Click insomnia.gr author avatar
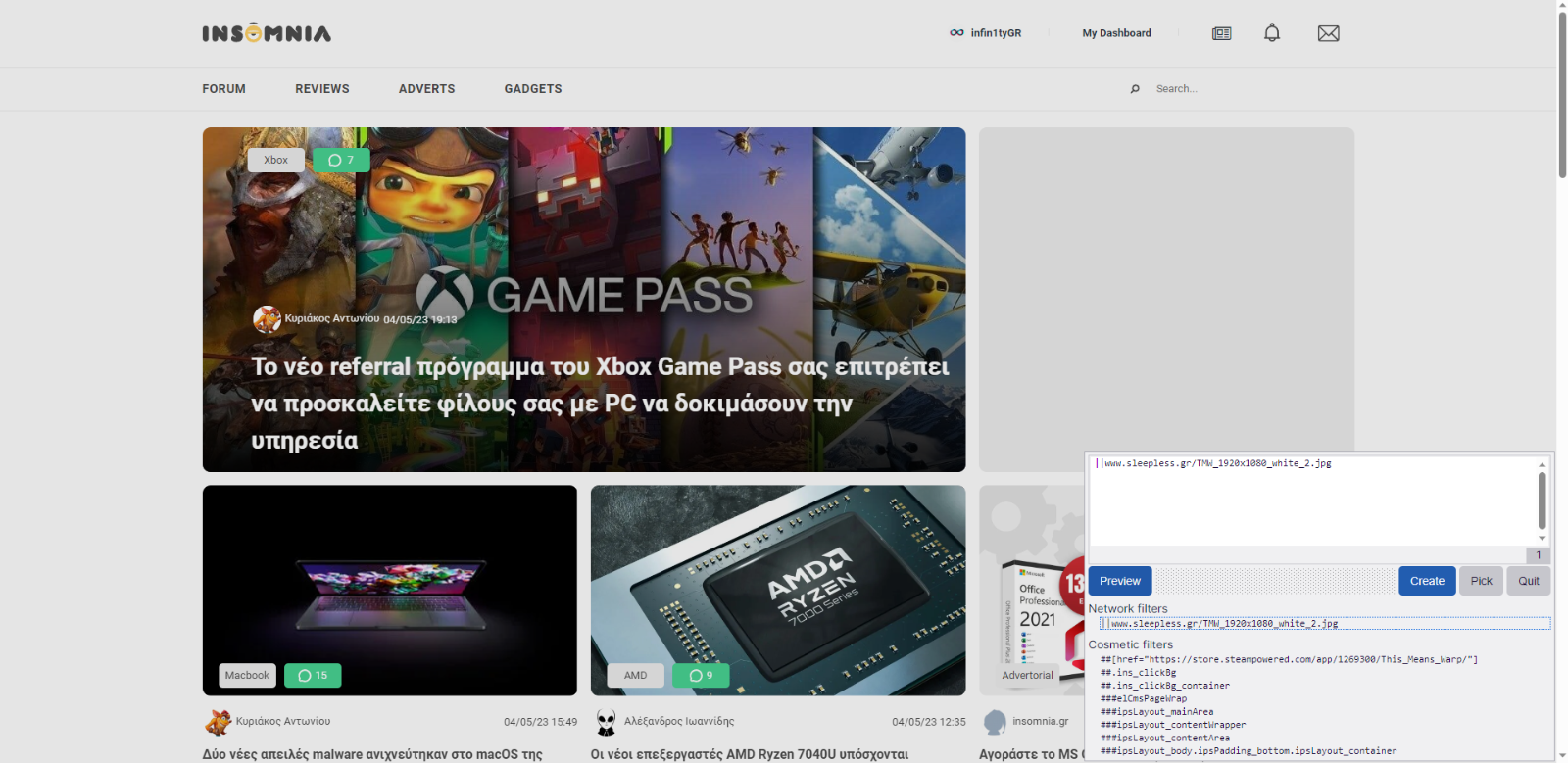The image size is (1568, 763). point(995,722)
